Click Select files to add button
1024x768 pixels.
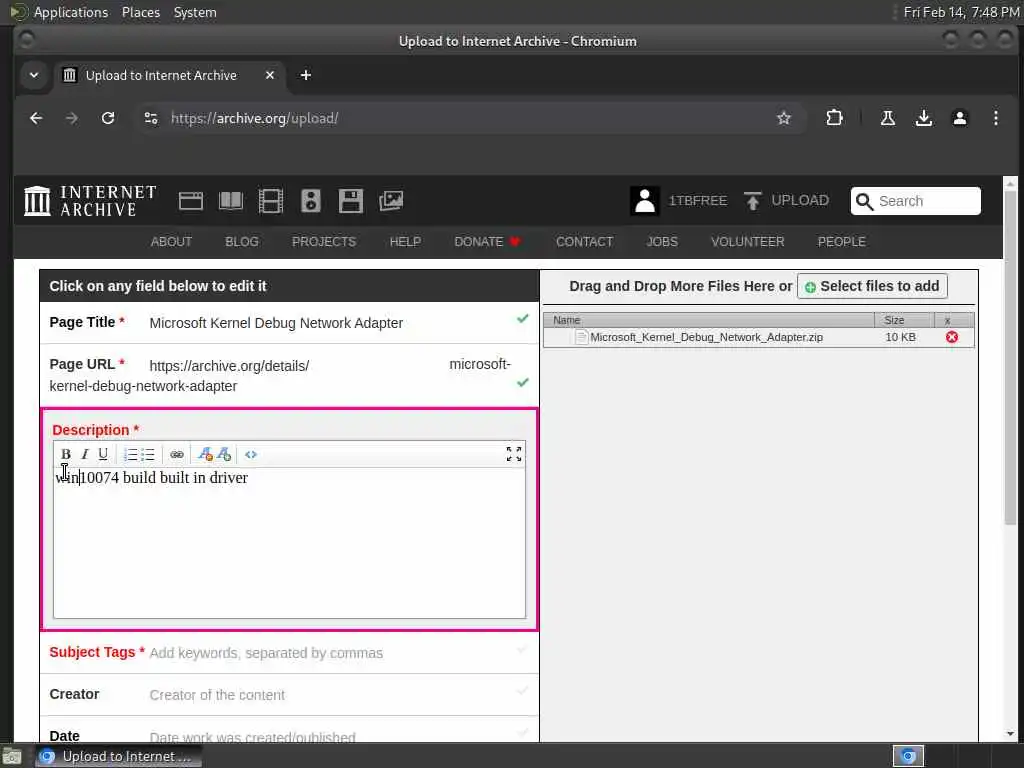[872, 286]
